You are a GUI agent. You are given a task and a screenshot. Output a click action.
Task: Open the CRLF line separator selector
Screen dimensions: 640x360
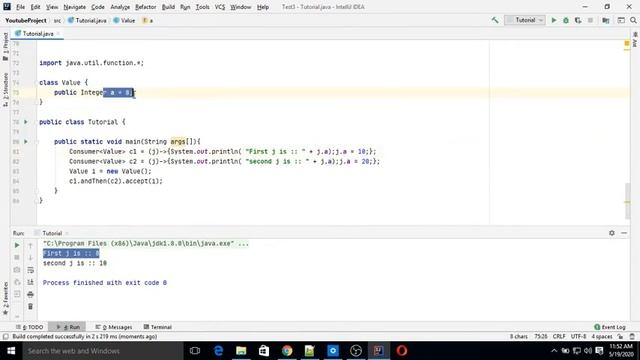coord(559,337)
